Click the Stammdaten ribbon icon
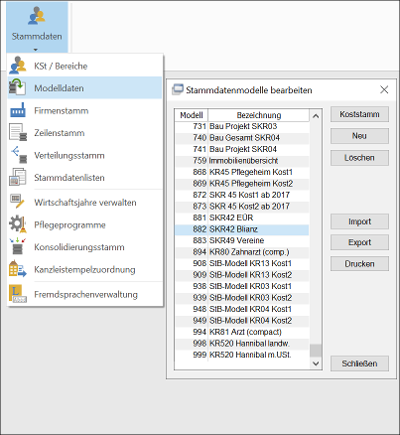Image resolution: width=400 pixels, height=435 pixels. coord(36,16)
